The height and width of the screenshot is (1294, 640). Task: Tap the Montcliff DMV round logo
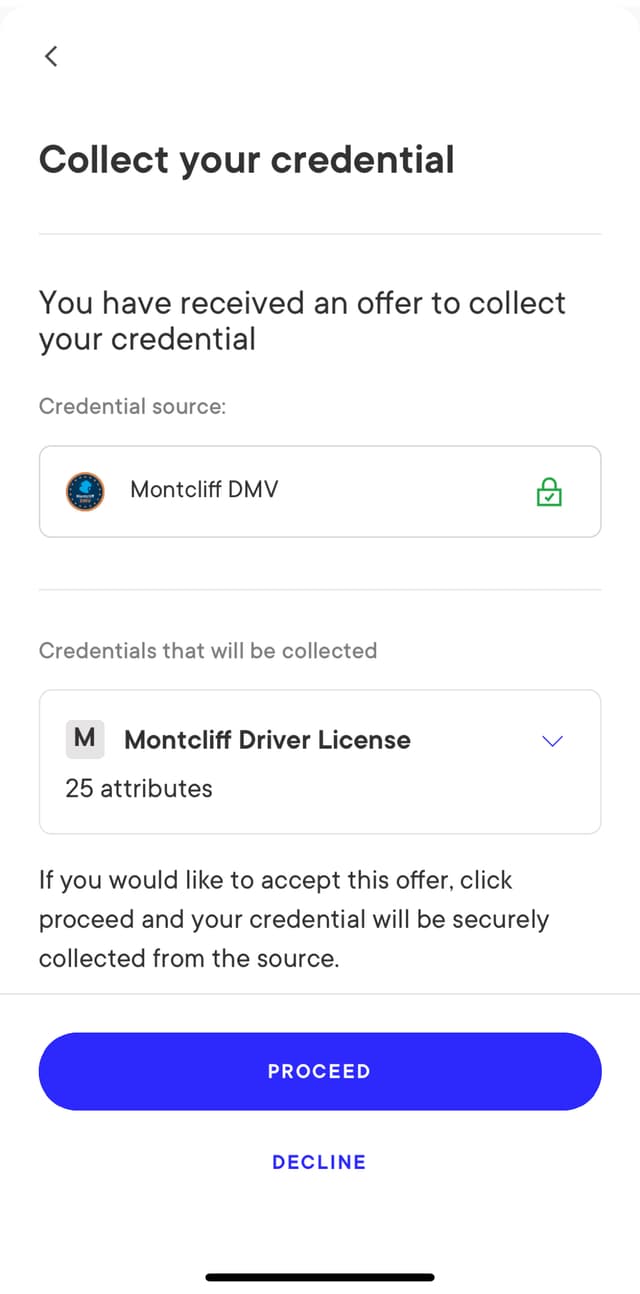click(x=85, y=491)
